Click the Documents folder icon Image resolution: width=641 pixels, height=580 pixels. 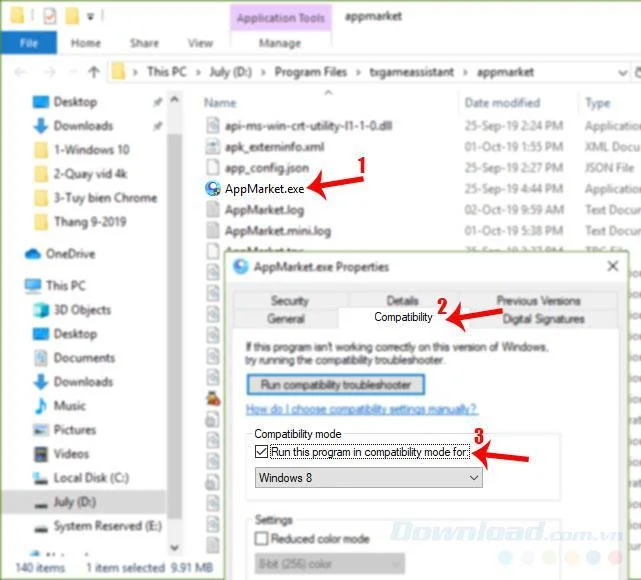pyautogui.click(x=41, y=358)
